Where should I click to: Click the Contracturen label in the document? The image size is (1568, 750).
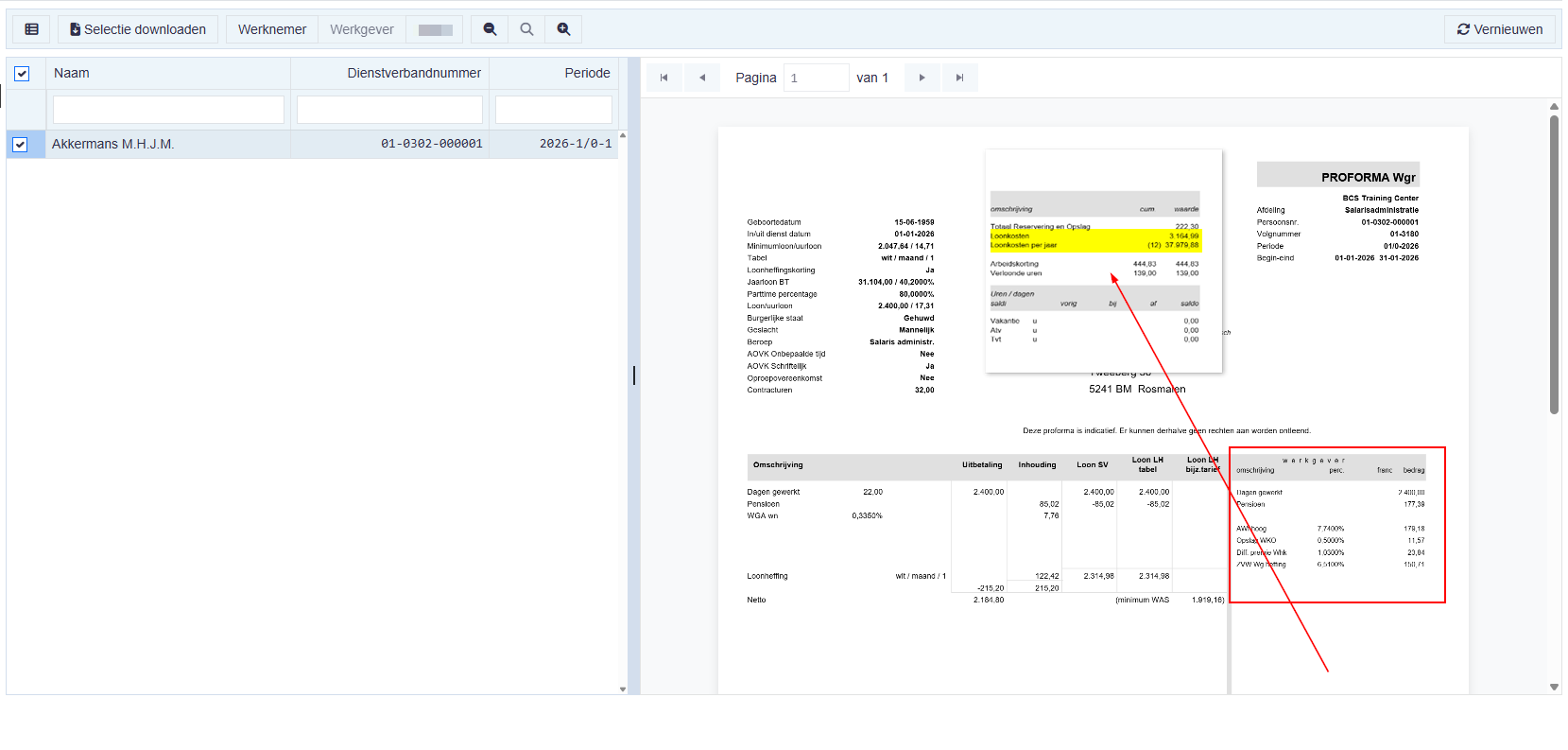(x=769, y=390)
